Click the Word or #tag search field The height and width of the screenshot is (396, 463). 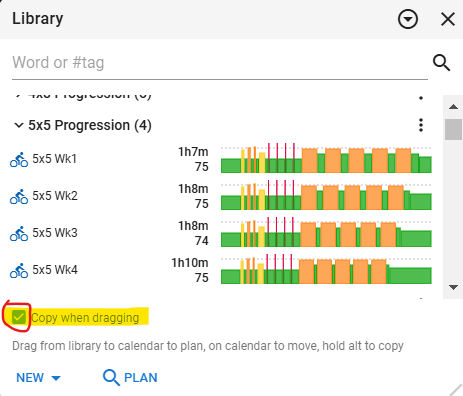tap(220, 63)
